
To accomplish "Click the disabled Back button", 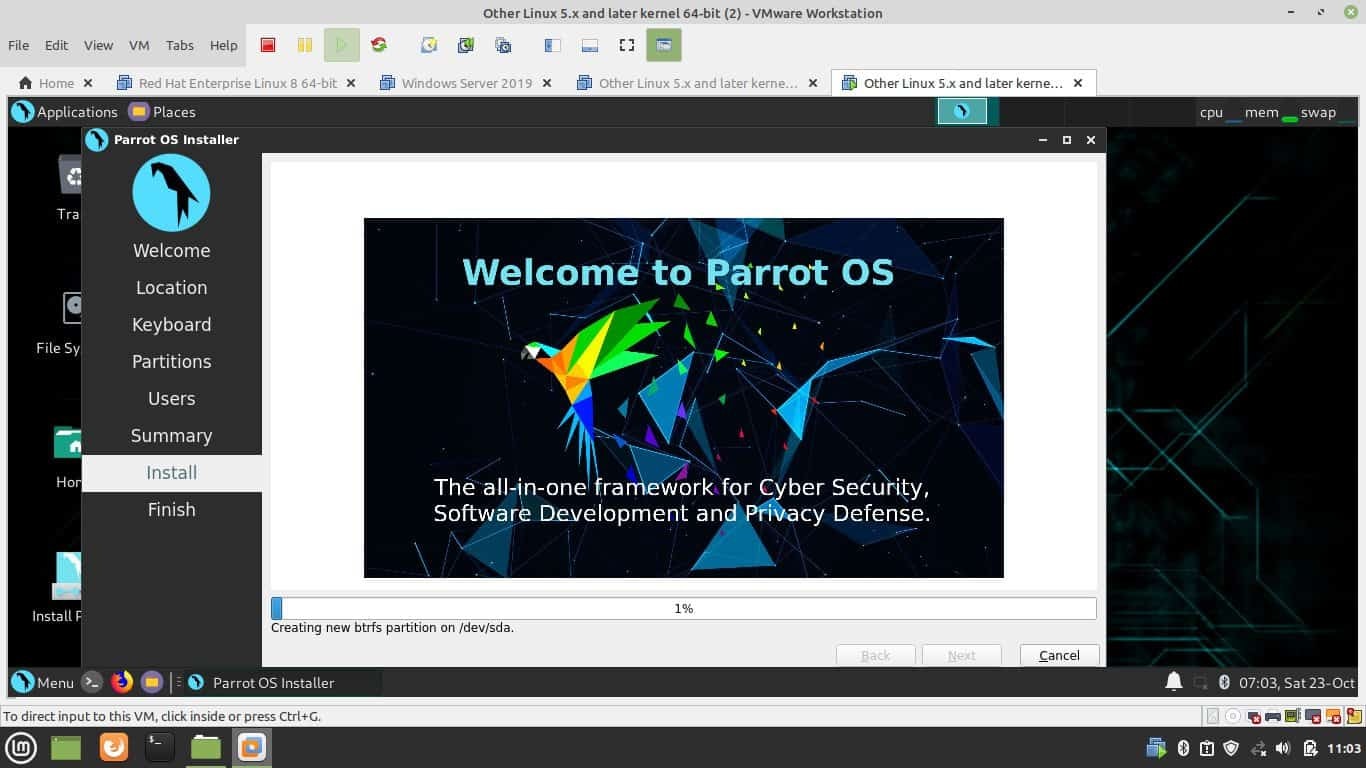I will pyautogui.click(x=876, y=655).
